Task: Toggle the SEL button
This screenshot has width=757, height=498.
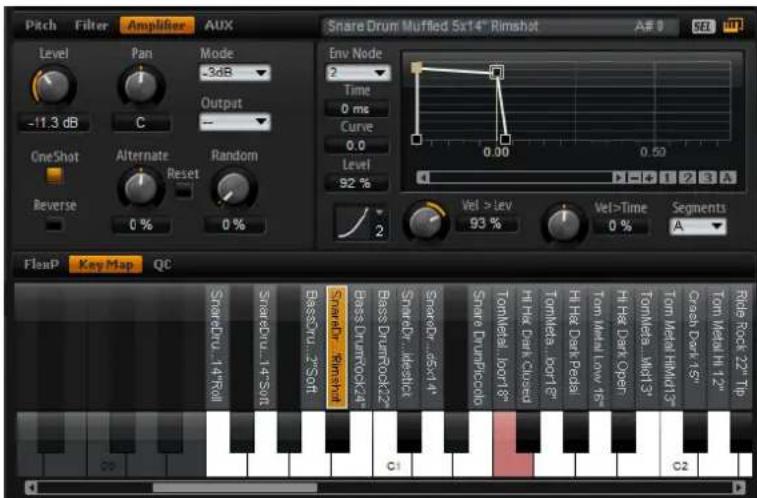Action: [x=702, y=27]
